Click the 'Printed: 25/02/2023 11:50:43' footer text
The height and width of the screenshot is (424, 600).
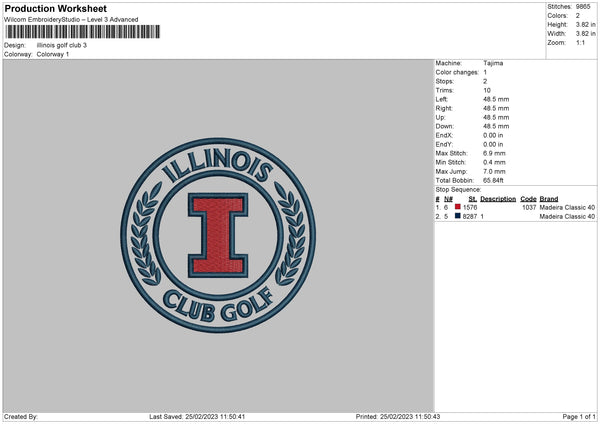(398, 417)
